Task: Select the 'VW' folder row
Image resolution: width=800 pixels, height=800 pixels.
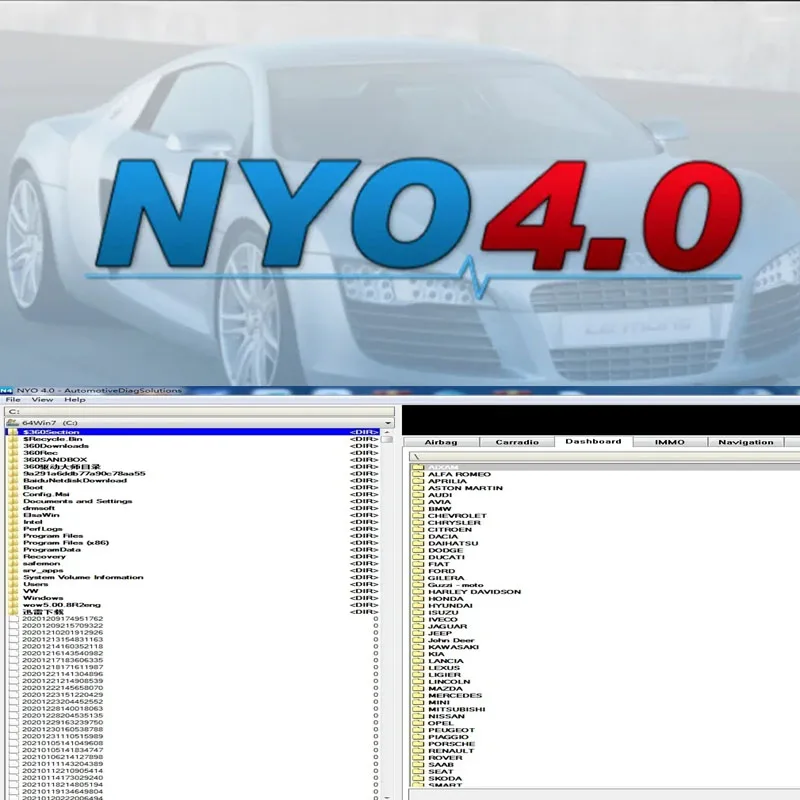Action: [x=193, y=591]
